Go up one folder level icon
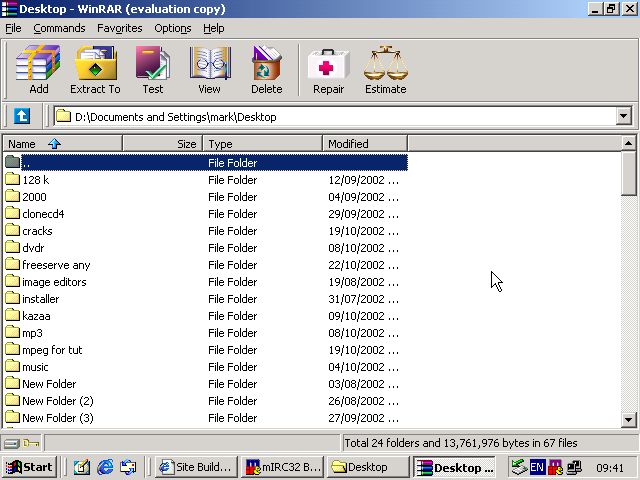Image resolution: width=640 pixels, height=480 pixels. (22, 116)
